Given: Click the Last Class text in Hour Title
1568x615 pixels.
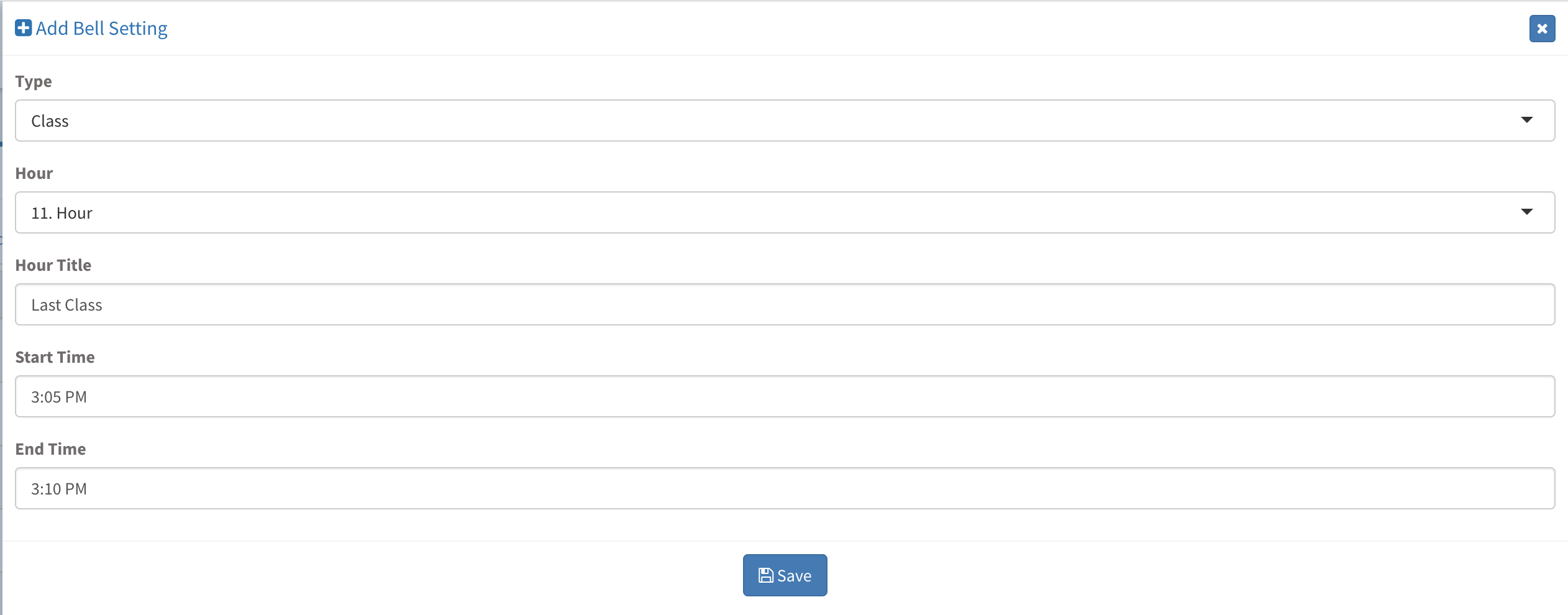Looking at the screenshot, I should click(67, 305).
